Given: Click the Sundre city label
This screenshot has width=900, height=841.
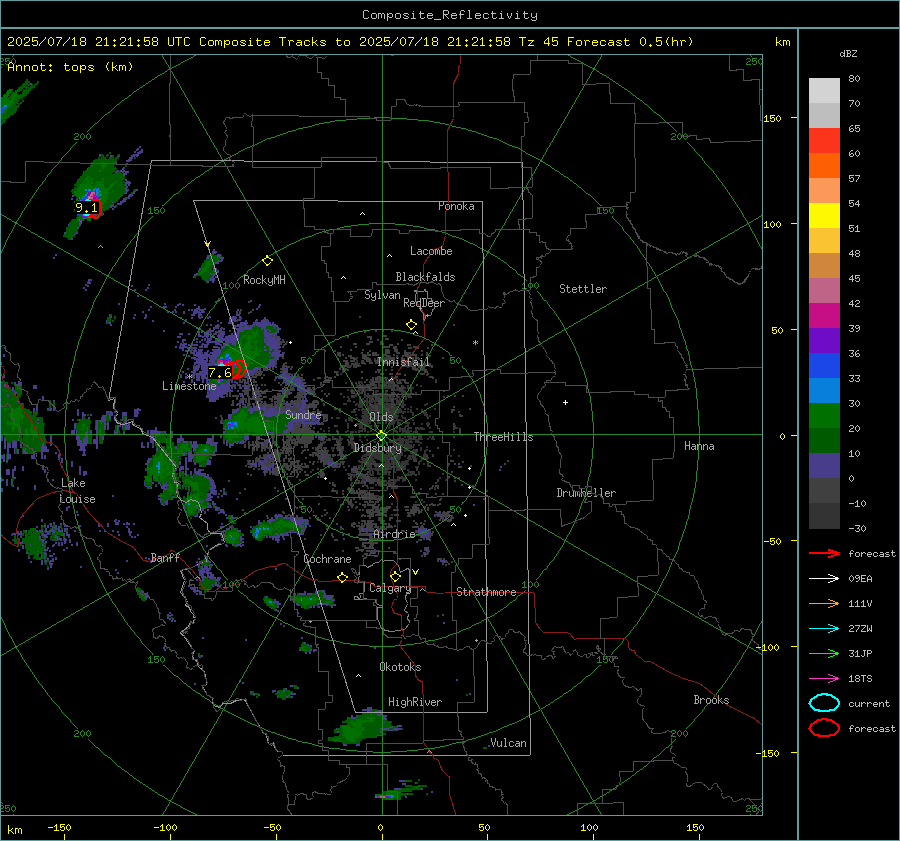Looking at the screenshot, I should tap(303, 414).
